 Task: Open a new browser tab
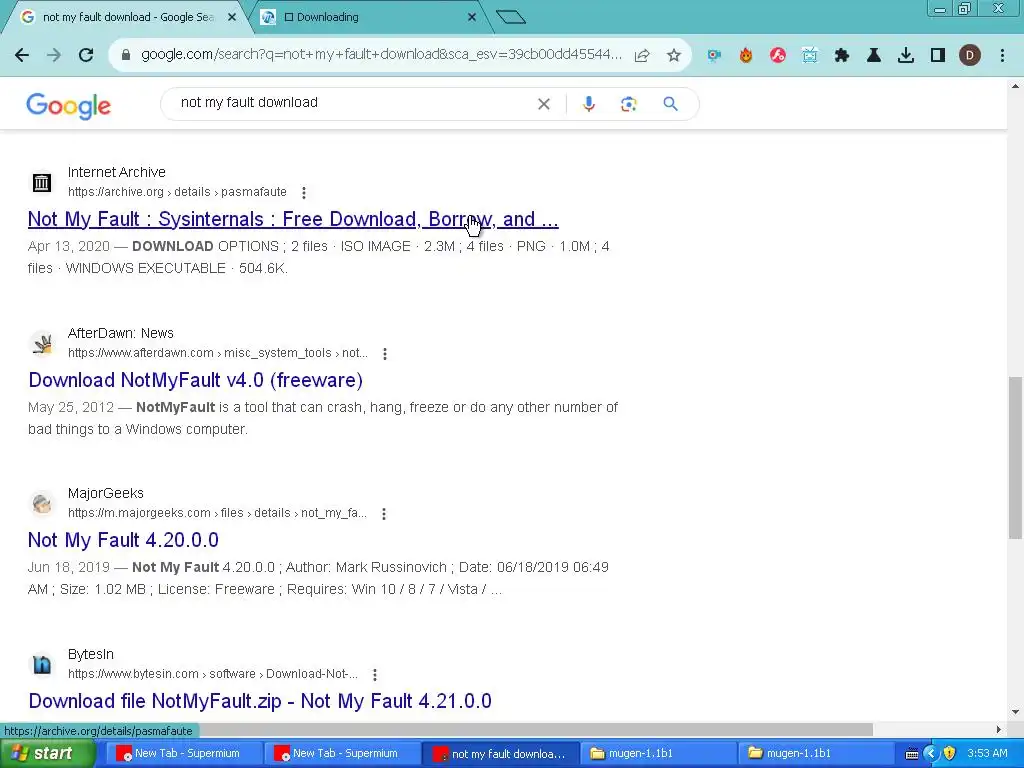(511, 17)
